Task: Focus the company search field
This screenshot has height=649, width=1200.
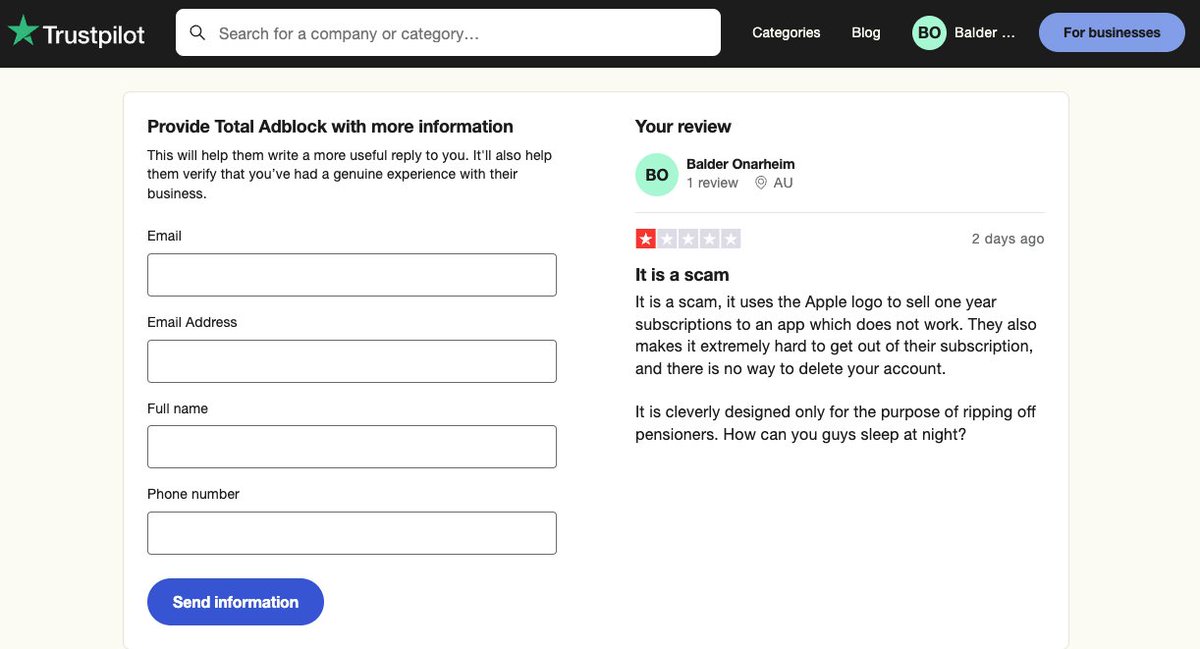Action: (448, 33)
